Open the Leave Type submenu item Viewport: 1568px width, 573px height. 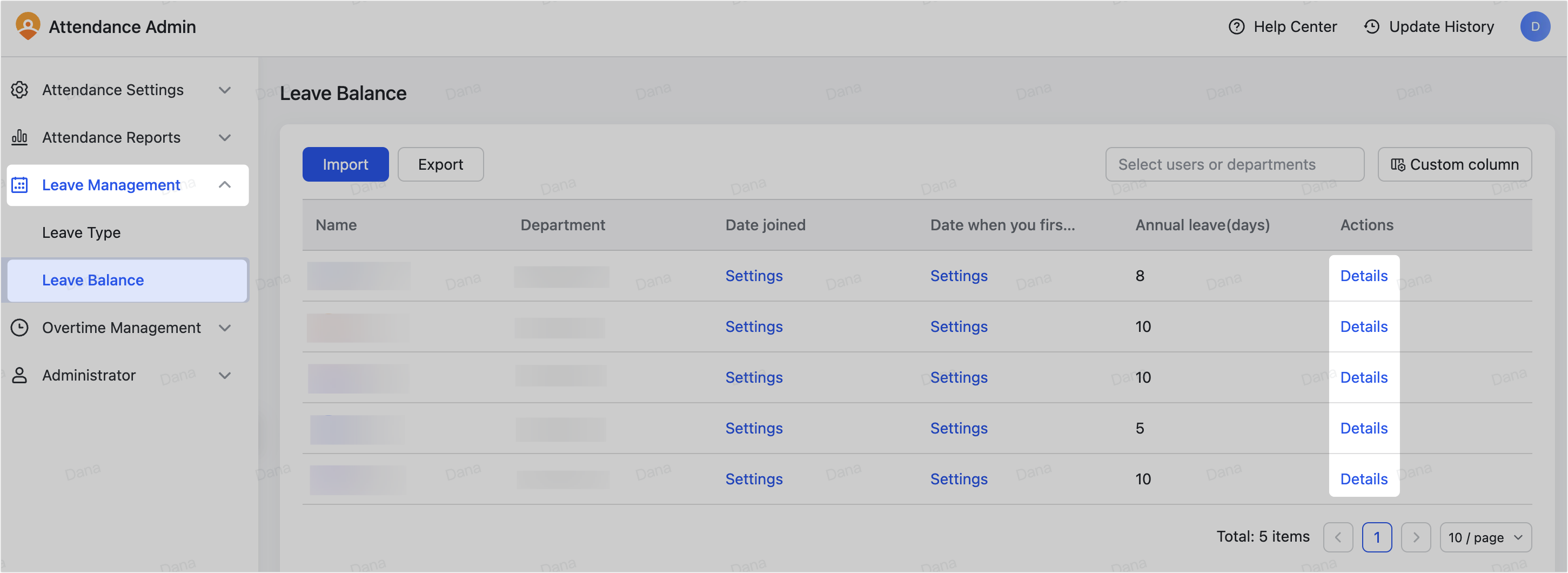point(81,232)
